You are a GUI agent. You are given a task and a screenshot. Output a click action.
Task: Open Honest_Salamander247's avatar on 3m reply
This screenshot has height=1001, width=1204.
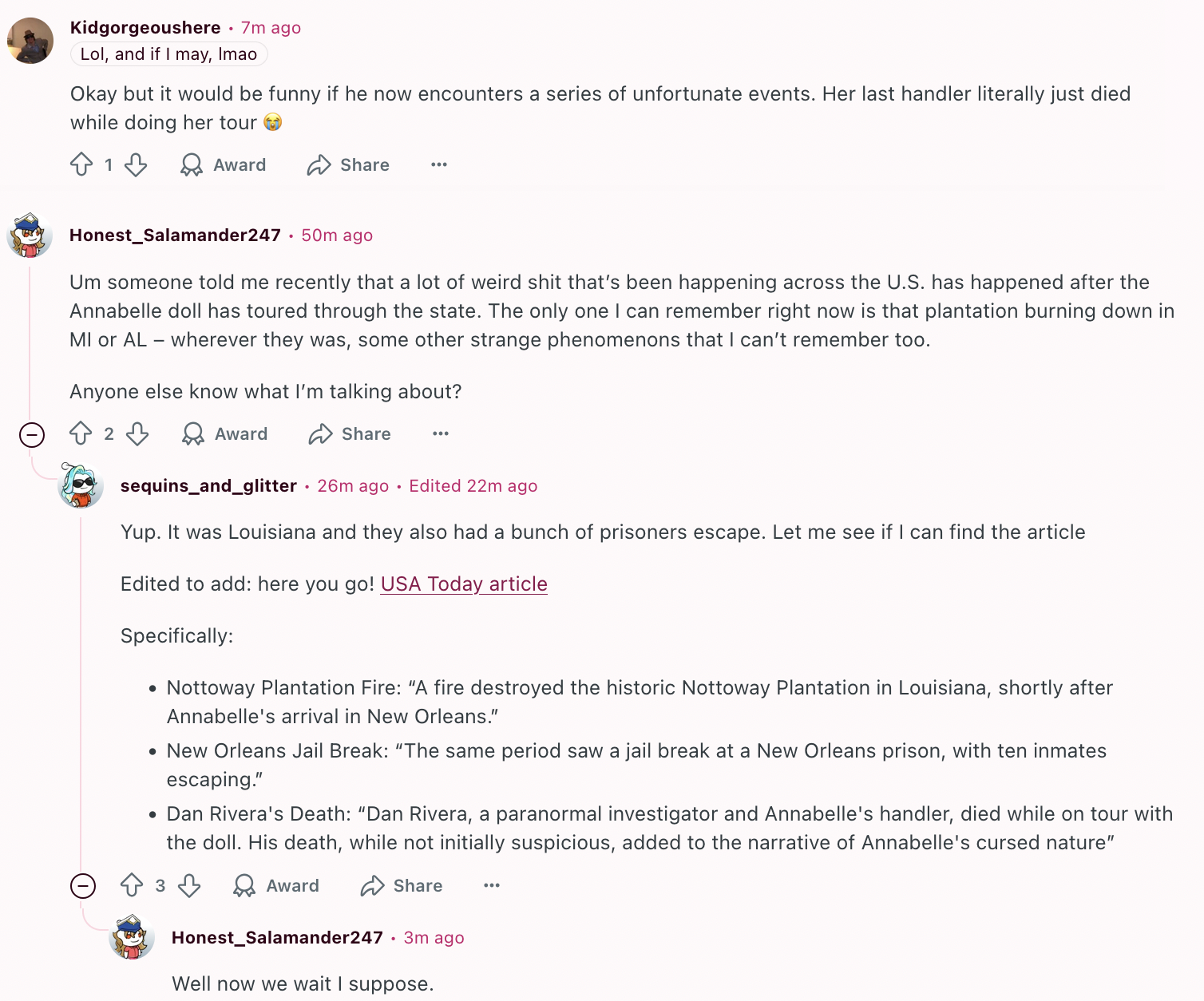[132, 937]
